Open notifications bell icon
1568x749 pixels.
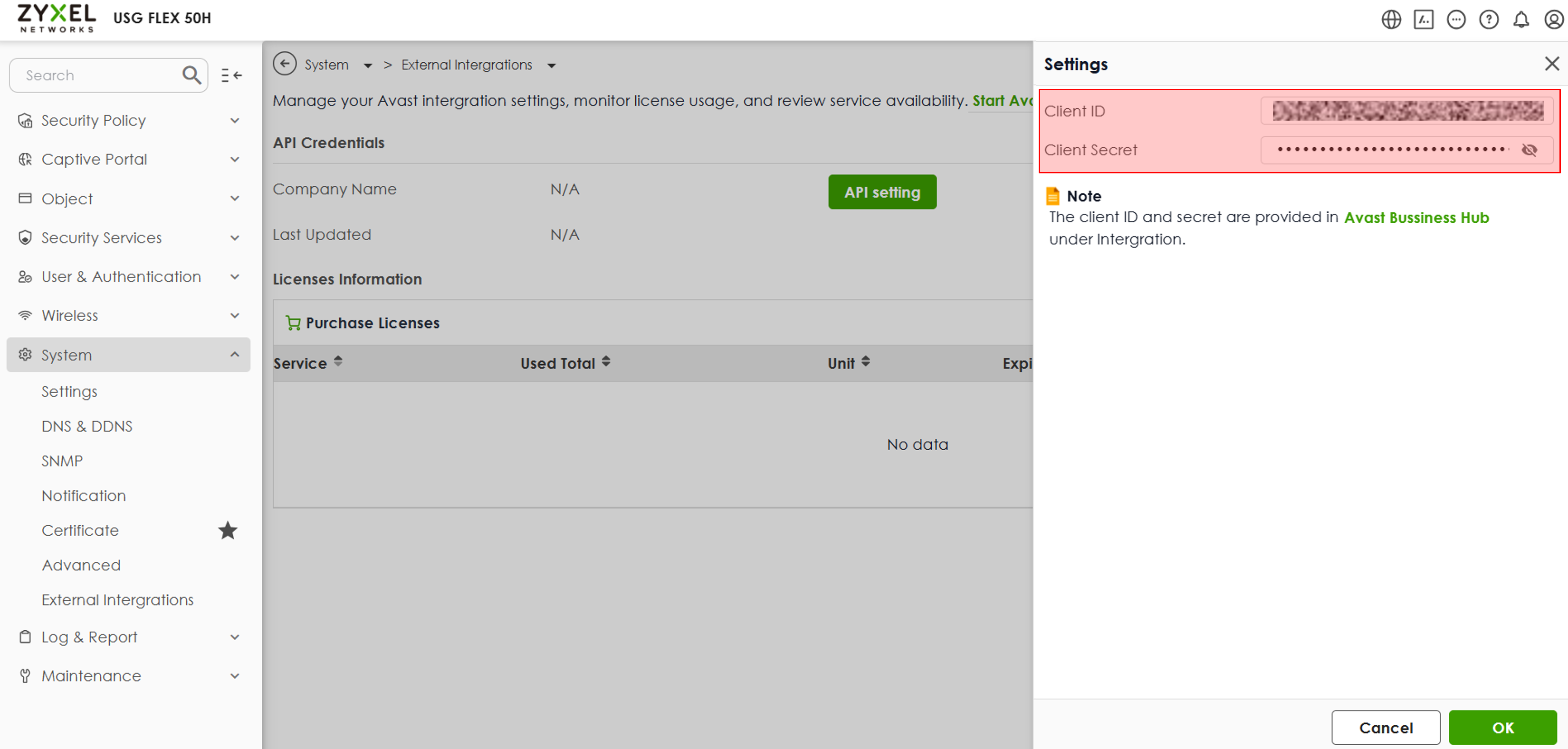(x=1521, y=20)
